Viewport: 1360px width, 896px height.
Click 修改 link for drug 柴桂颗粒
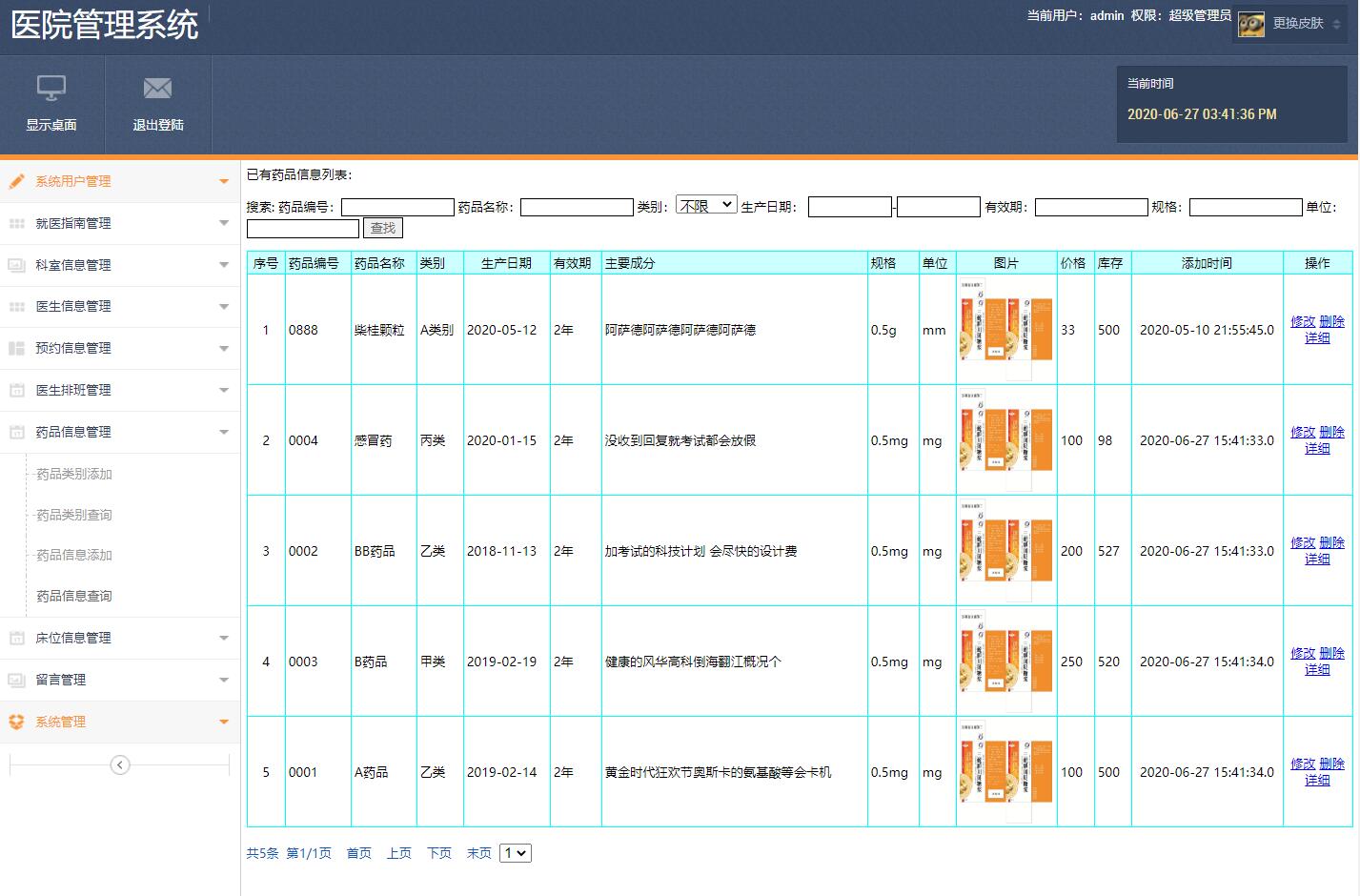(x=1303, y=321)
